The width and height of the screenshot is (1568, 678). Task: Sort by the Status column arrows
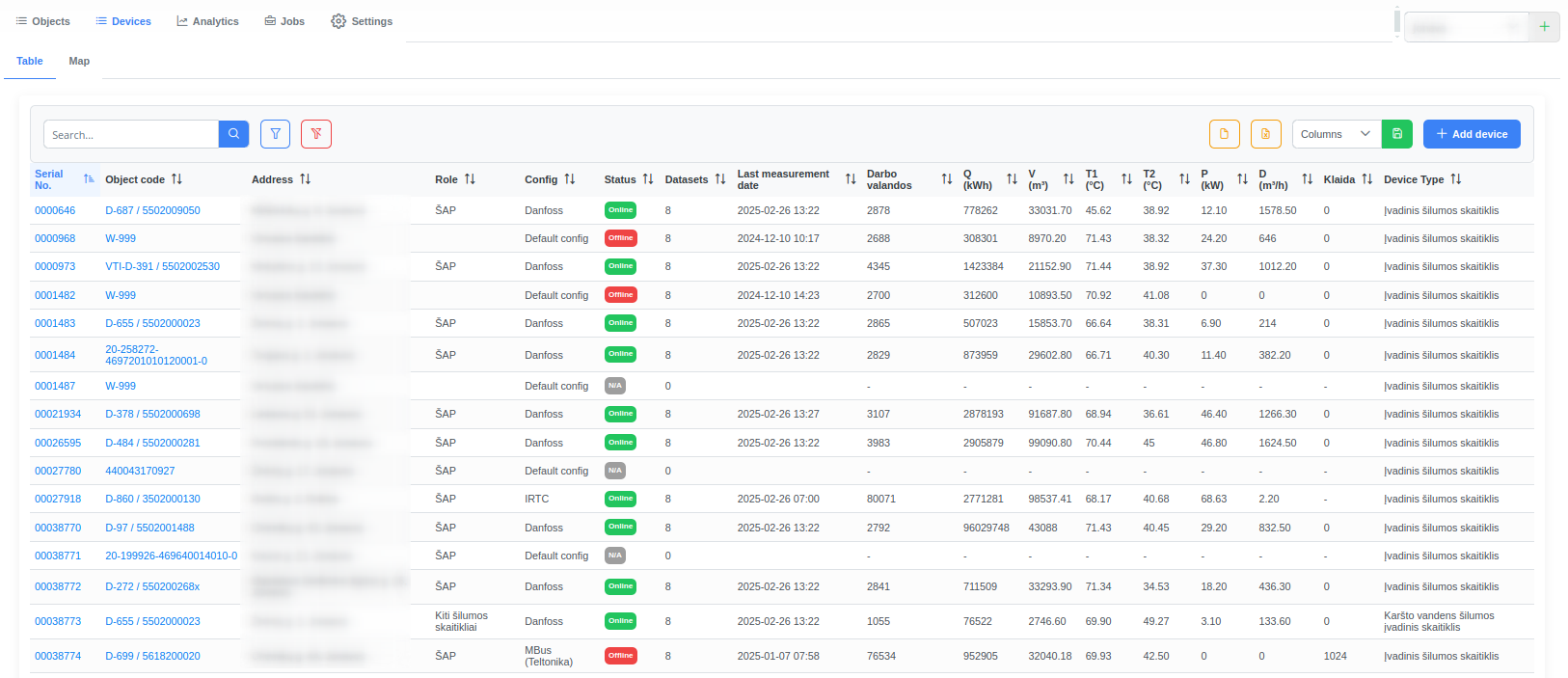tap(648, 179)
